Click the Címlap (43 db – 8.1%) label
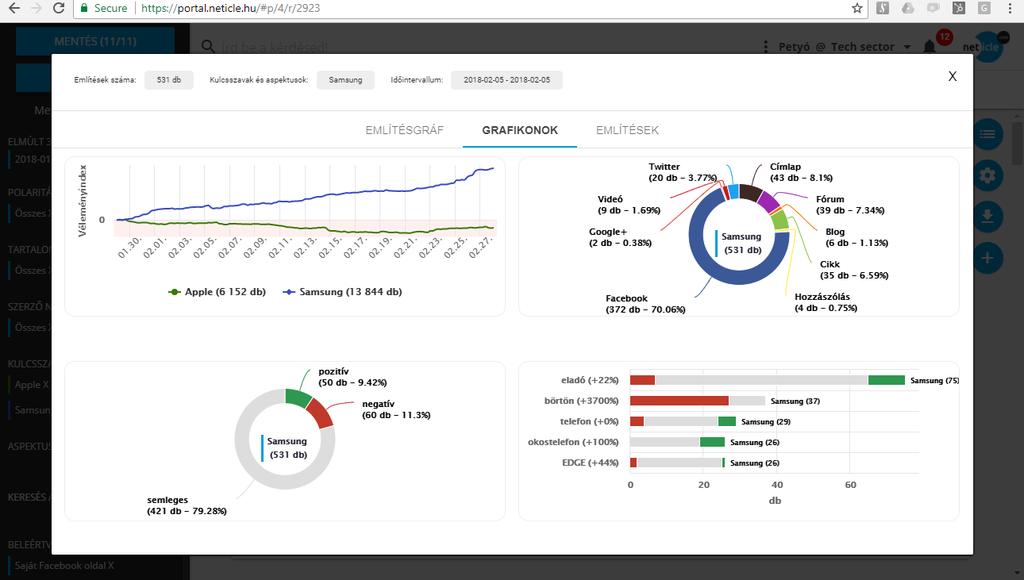The width and height of the screenshot is (1024, 580). [801, 172]
